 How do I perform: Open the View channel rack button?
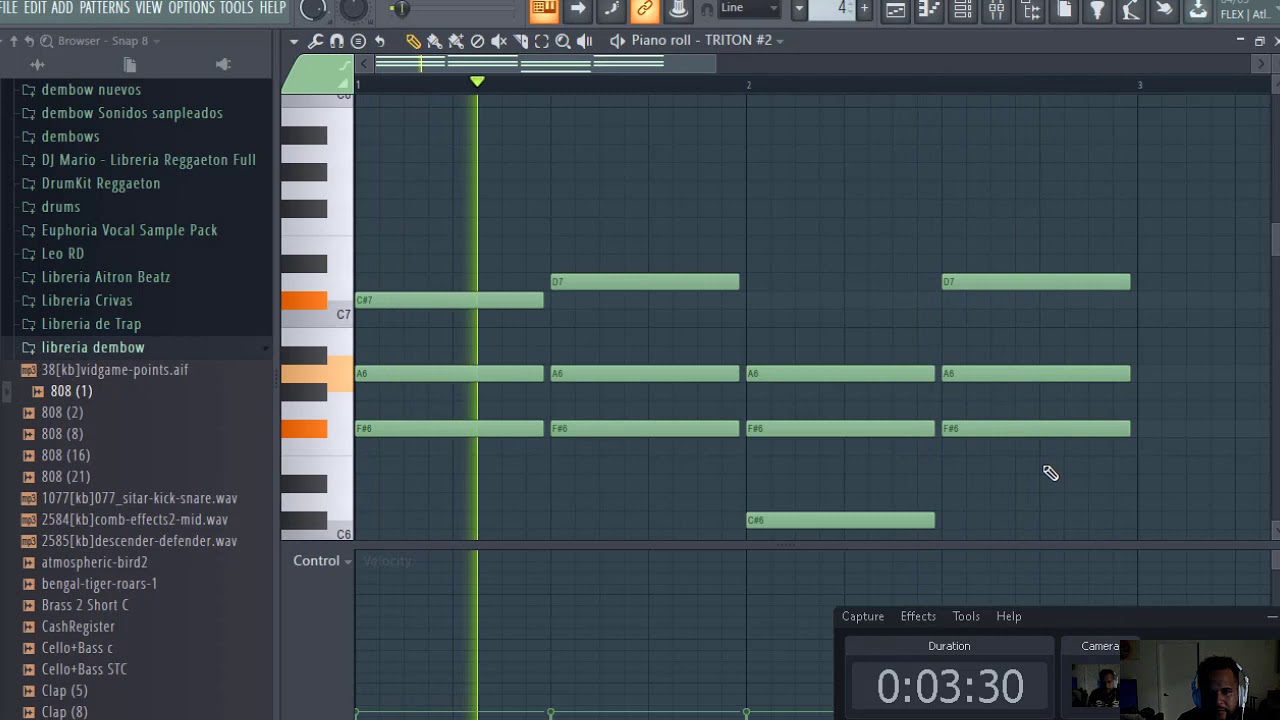[962, 10]
